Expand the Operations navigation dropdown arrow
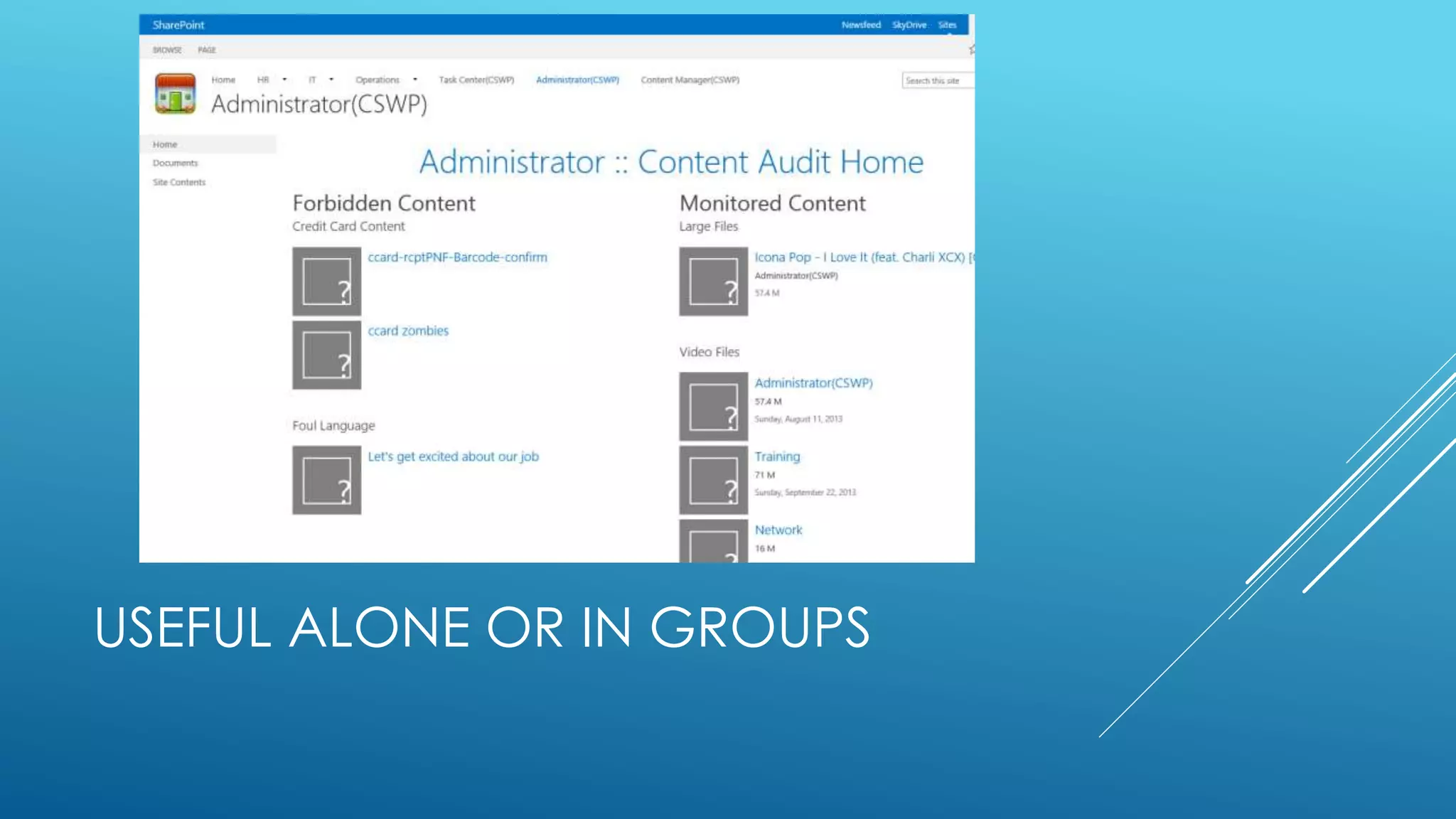This screenshot has width=1456, height=819. pyautogui.click(x=415, y=80)
